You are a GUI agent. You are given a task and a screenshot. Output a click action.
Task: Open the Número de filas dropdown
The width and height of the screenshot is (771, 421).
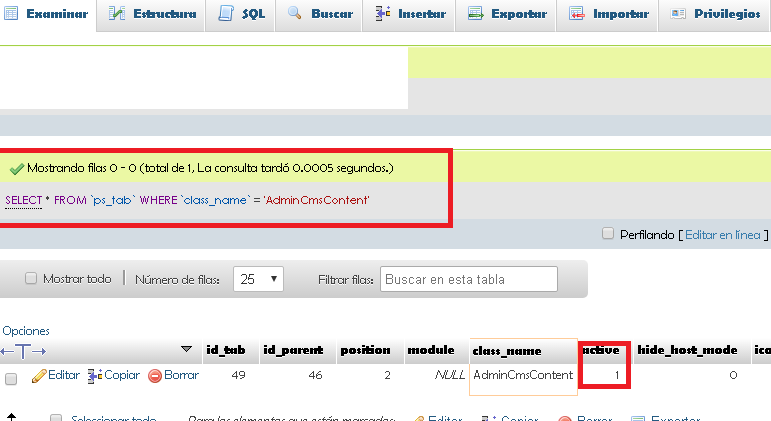[x=258, y=279]
